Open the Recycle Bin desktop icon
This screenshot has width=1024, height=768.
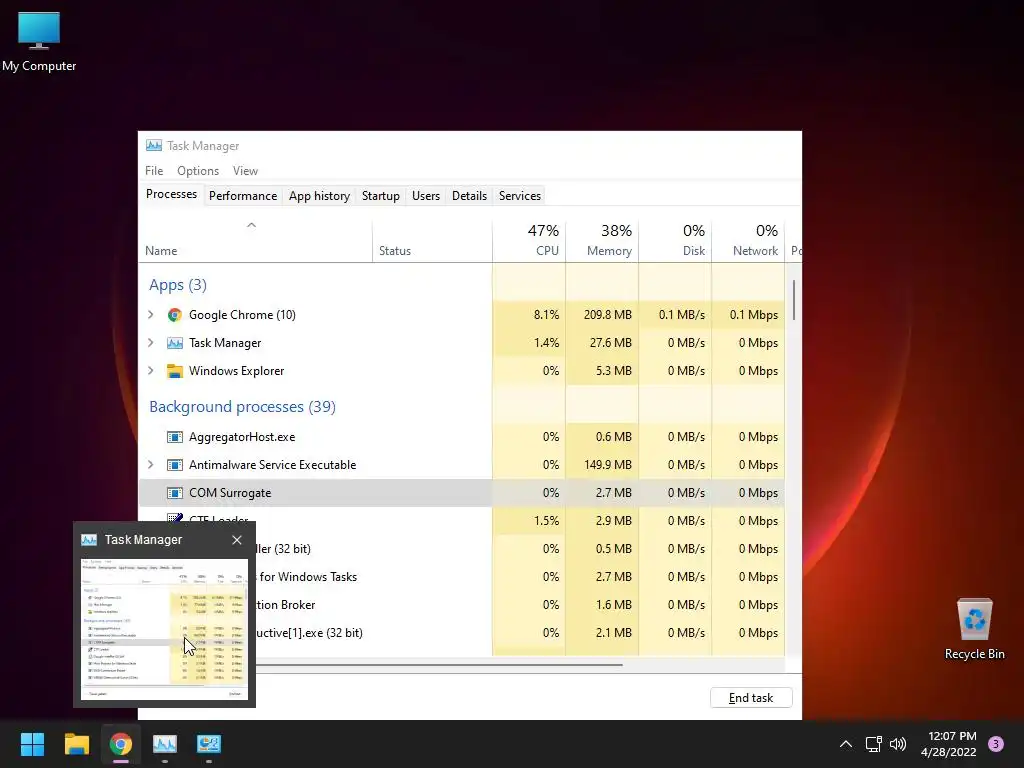[x=974, y=628]
